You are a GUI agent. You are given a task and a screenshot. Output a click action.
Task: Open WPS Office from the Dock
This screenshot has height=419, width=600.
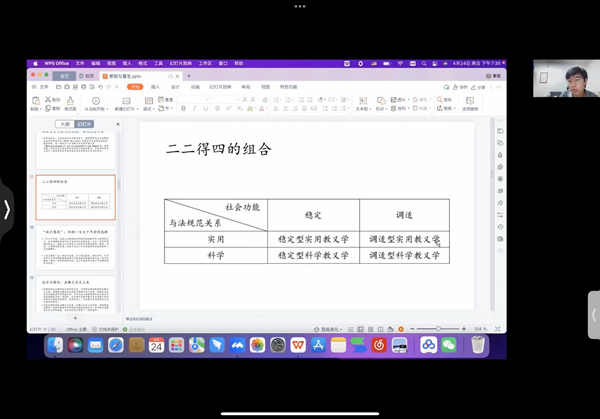(298, 345)
